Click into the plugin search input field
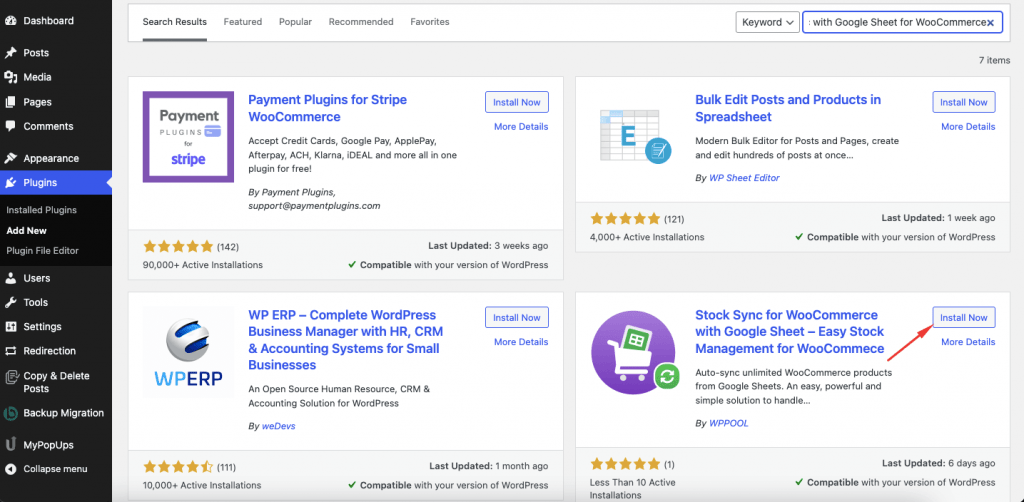Screen dimensions: 1024x502 click(902, 22)
